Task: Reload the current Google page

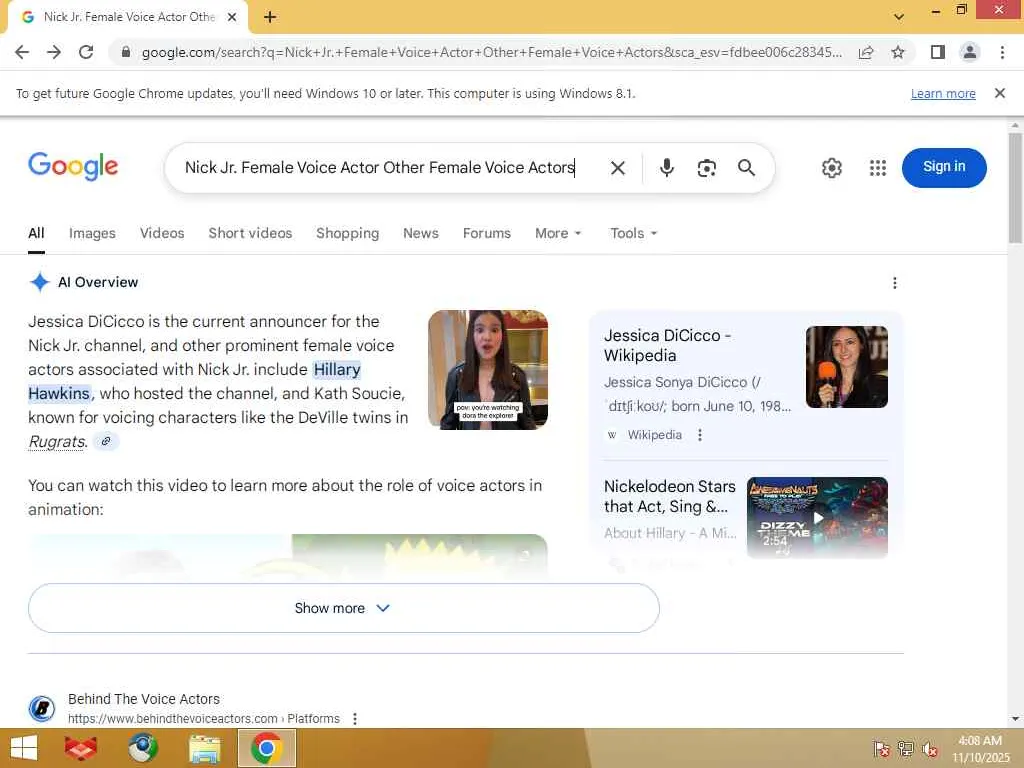Action: click(x=86, y=52)
